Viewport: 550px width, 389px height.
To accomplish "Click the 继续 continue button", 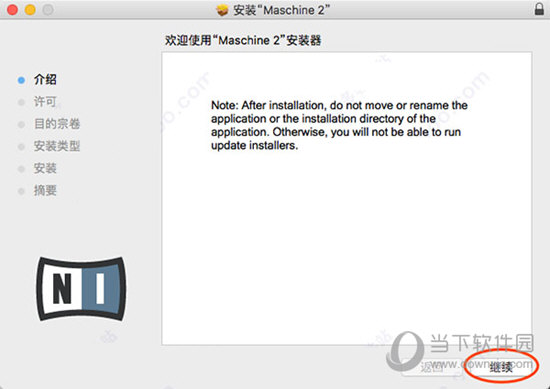I will pyautogui.click(x=501, y=368).
